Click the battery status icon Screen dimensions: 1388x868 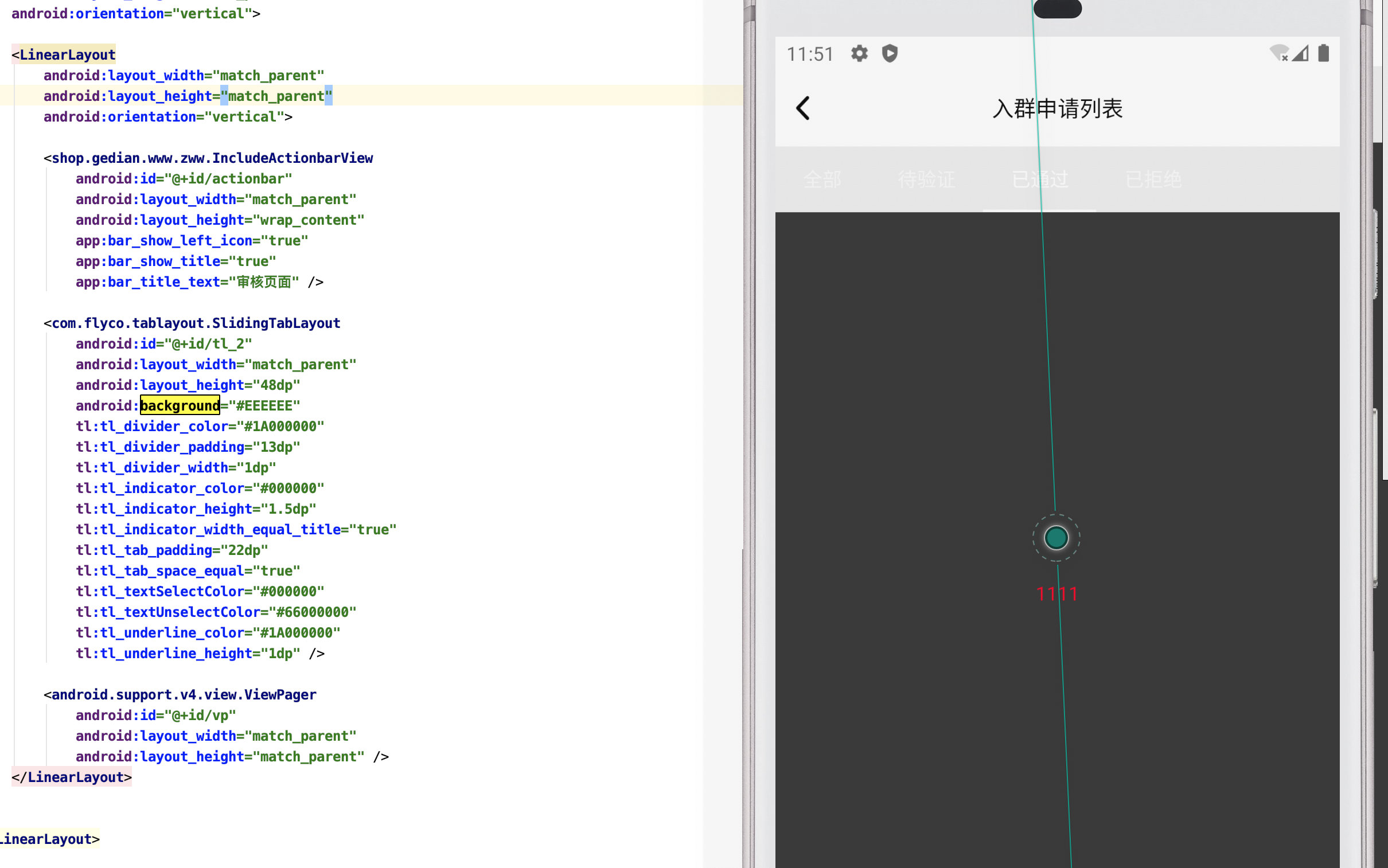pos(1323,52)
